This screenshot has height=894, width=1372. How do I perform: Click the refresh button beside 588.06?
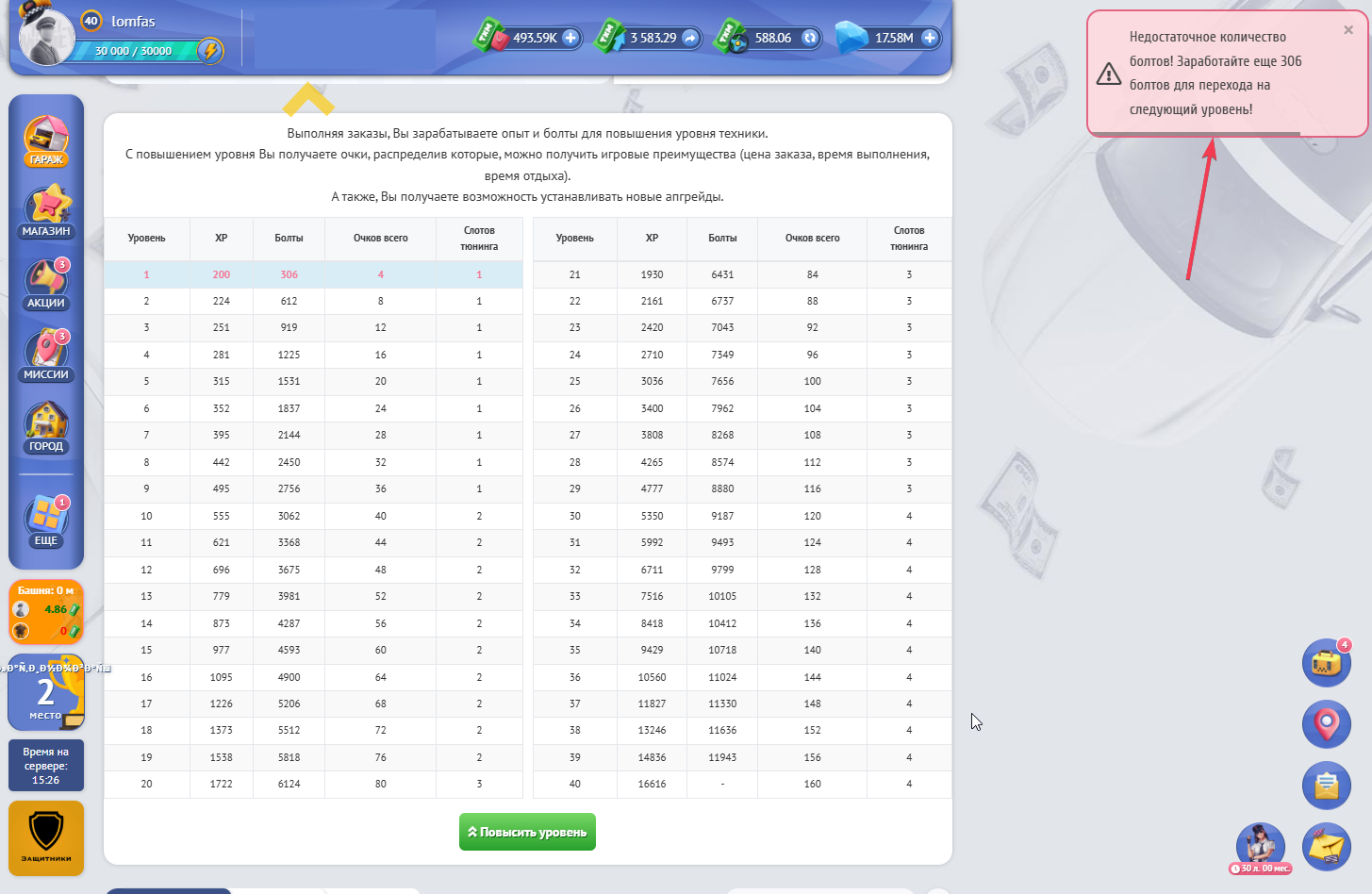point(809,38)
